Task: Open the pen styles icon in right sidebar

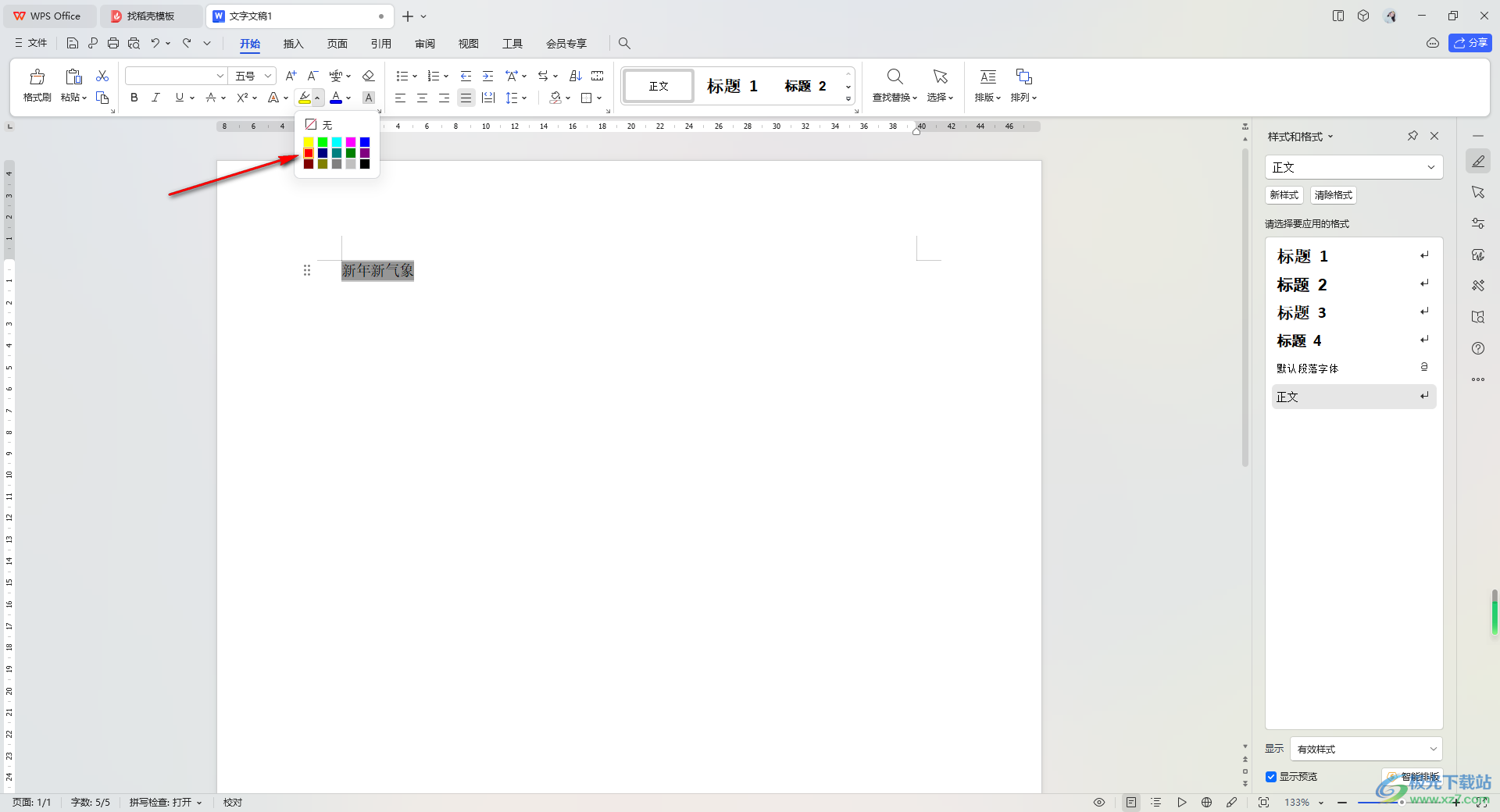Action: (1478, 161)
